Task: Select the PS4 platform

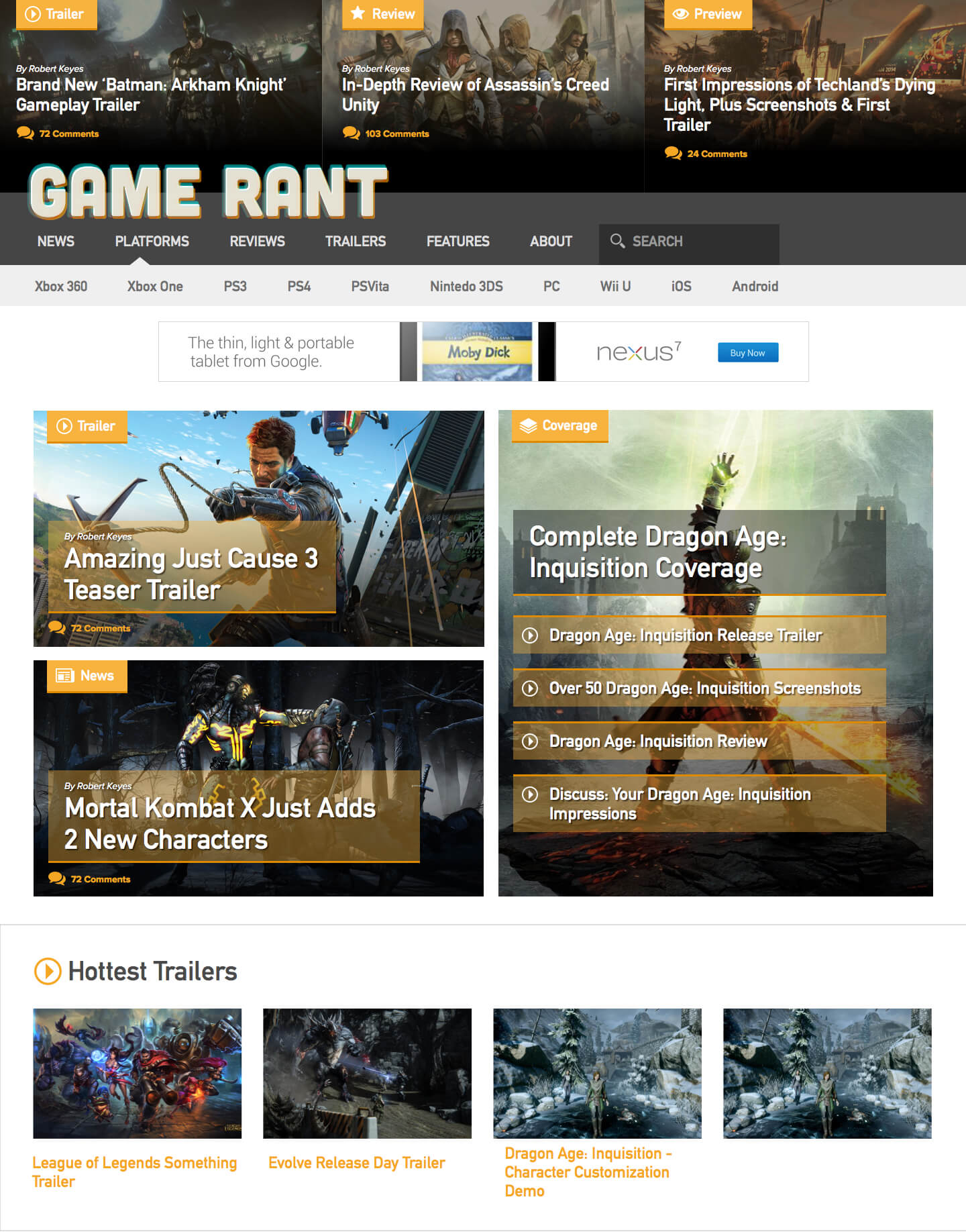Action: 299,286
